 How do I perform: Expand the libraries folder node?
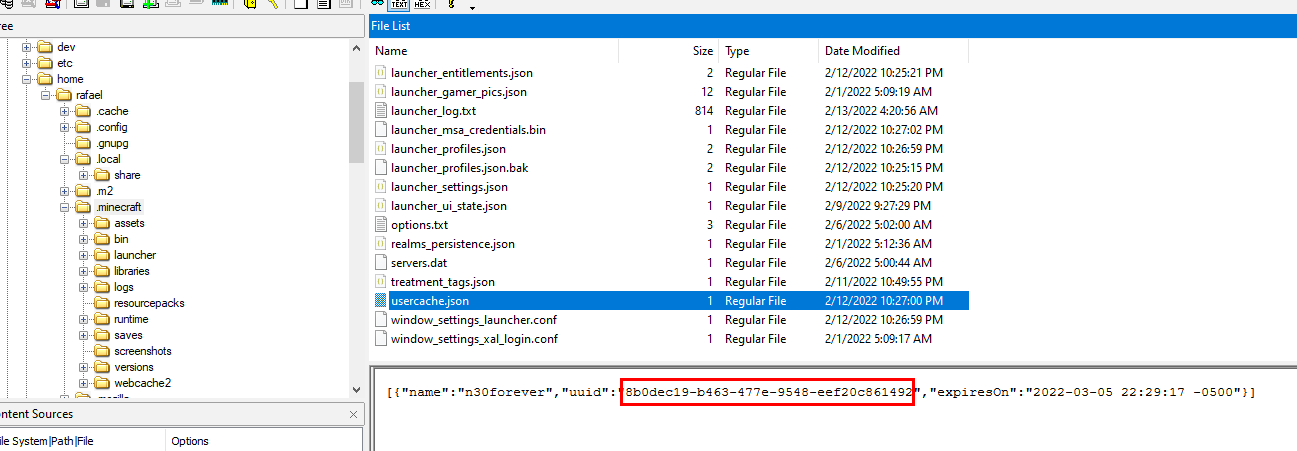click(84, 271)
